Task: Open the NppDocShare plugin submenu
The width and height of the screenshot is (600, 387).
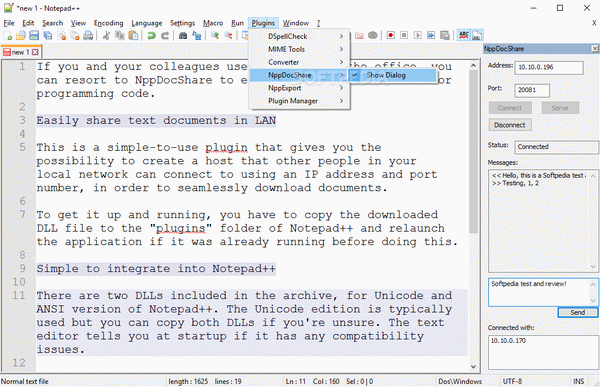Action: (x=299, y=75)
